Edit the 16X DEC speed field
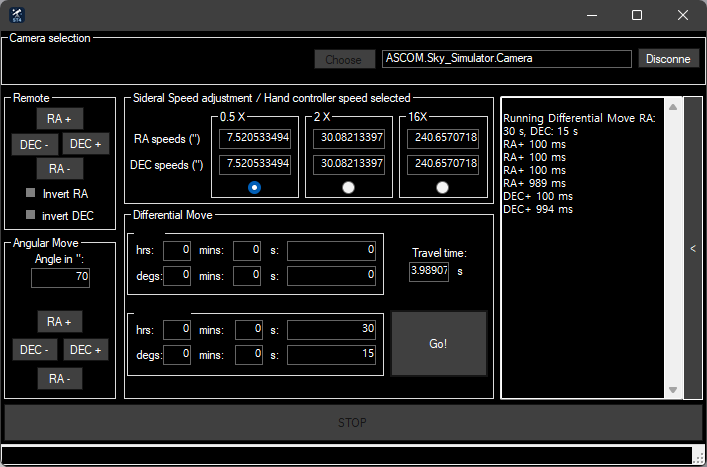Image resolution: width=707 pixels, height=467 pixels. pos(443,164)
